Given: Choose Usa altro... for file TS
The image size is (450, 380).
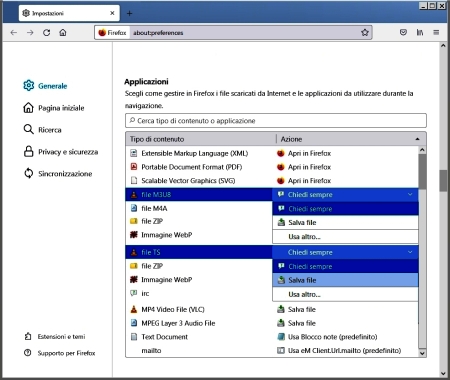Looking at the screenshot, I should coord(345,294).
